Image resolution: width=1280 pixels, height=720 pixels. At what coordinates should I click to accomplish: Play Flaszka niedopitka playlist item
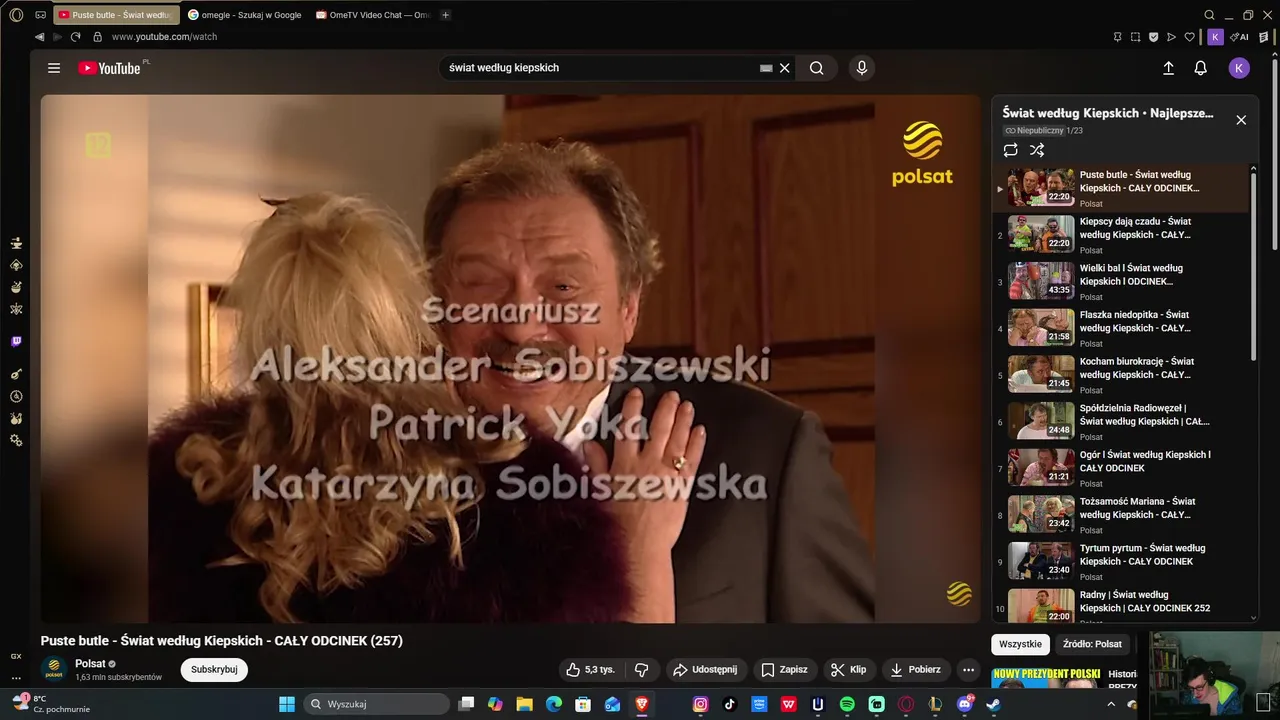click(x=1120, y=328)
